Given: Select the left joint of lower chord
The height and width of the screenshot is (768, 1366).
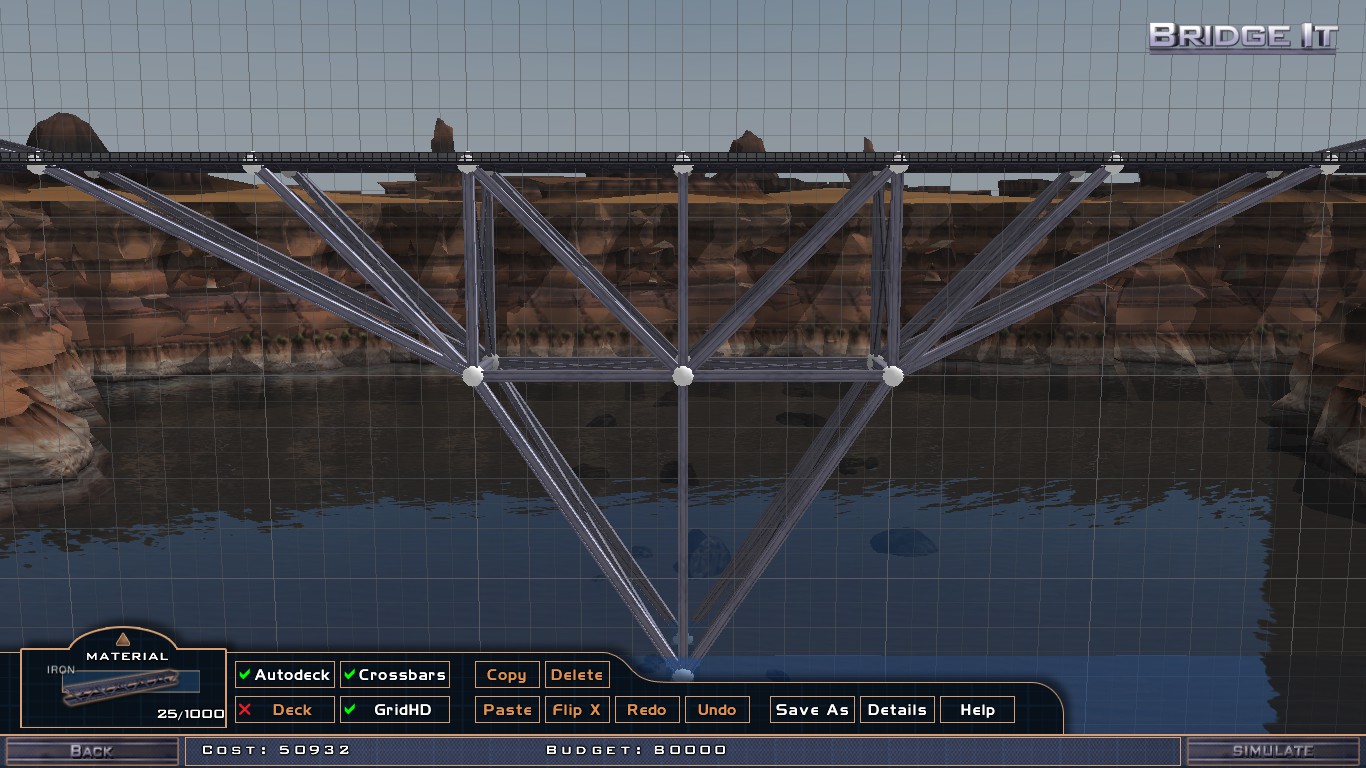Looking at the screenshot, I should click(x=473, y=375).
